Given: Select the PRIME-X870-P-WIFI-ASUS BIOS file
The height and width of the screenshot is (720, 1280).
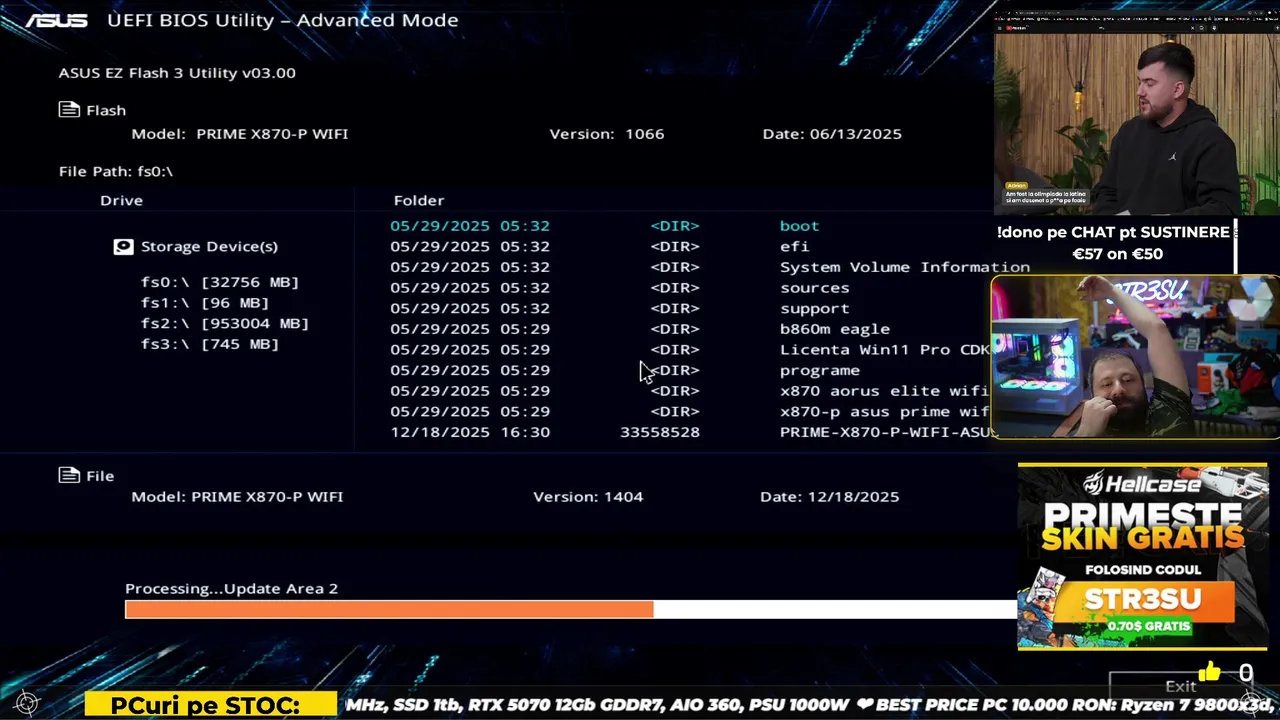Looking at the screenshot, I should [x=886, y=432].
